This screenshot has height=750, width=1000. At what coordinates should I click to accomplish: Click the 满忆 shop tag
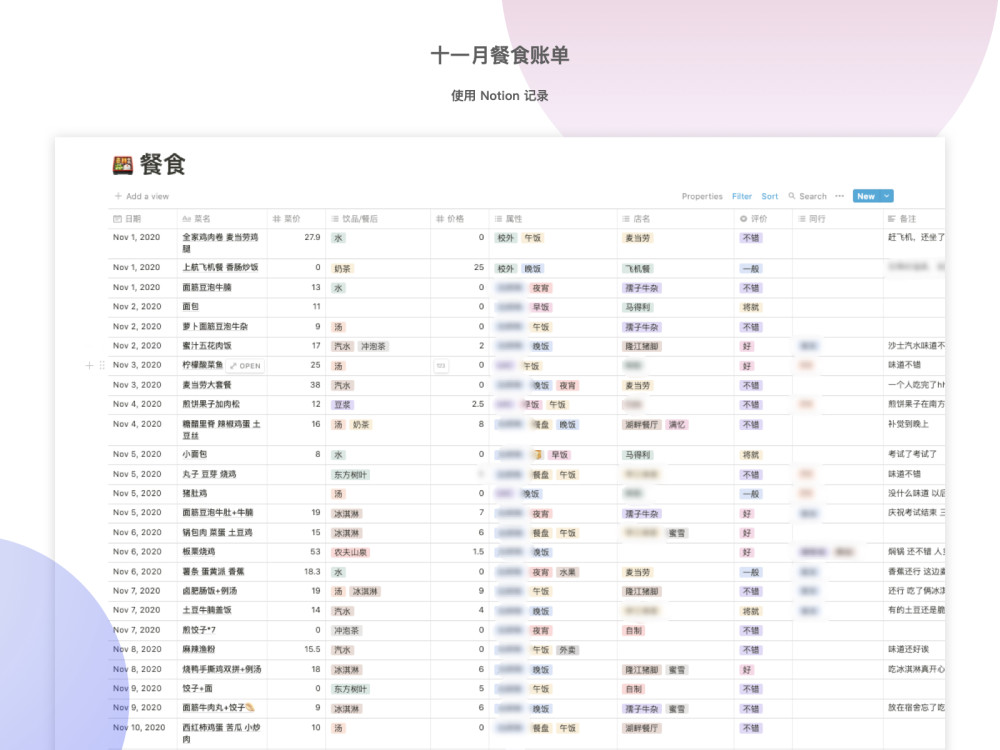click(x=677, y=425)
